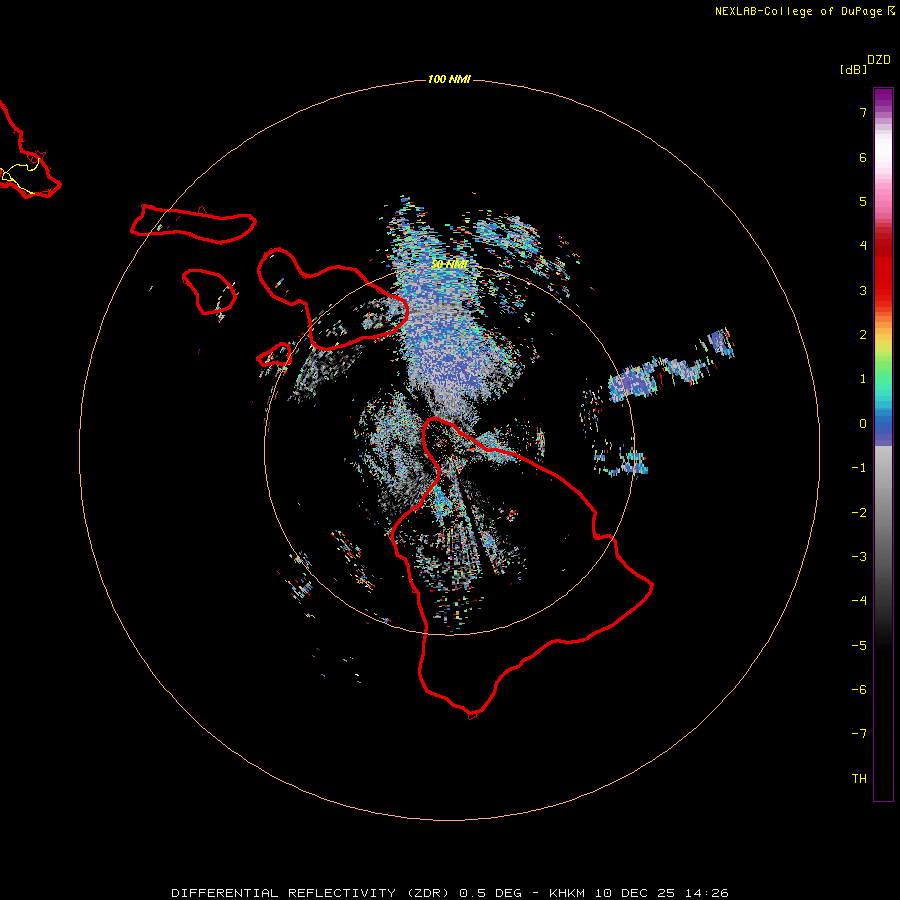Image resolution: width=900 pixels, height=900 pixels.
Task: Click the [dB] unit label
Action: (854, 69)
